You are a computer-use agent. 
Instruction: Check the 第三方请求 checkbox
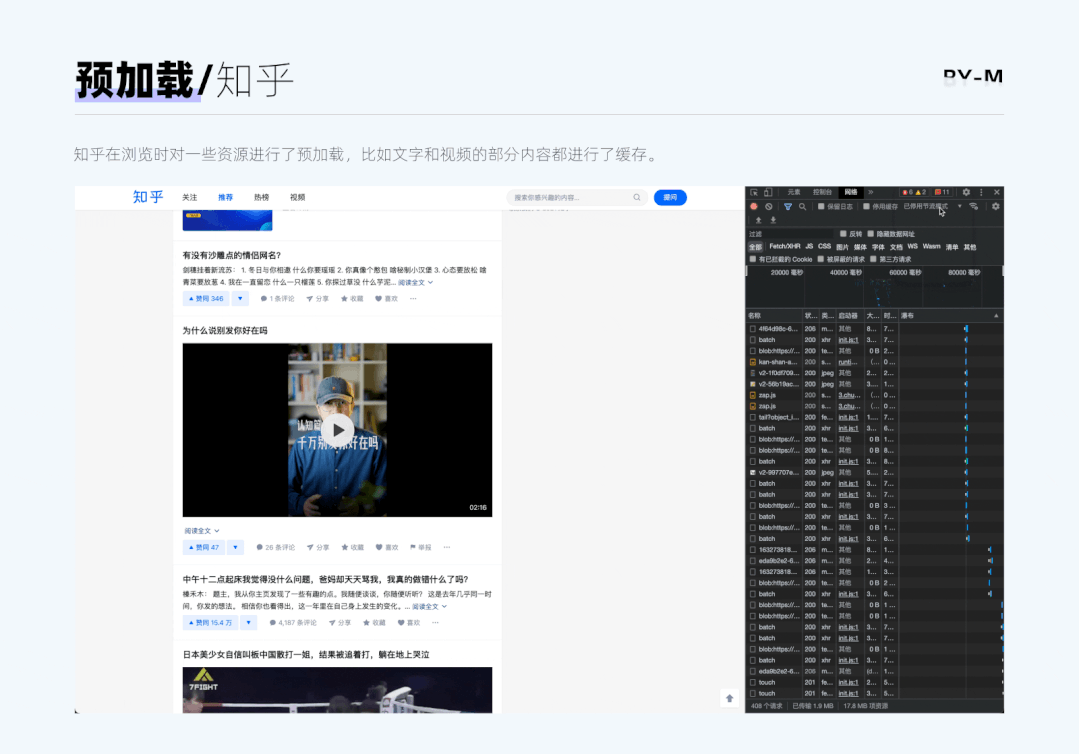(x=873, y=259)
